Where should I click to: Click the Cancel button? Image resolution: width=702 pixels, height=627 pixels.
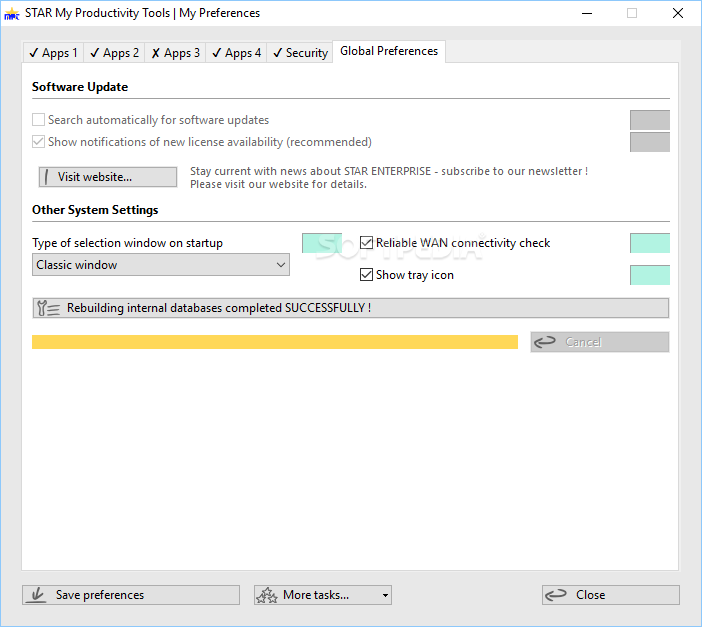(600, 342)
